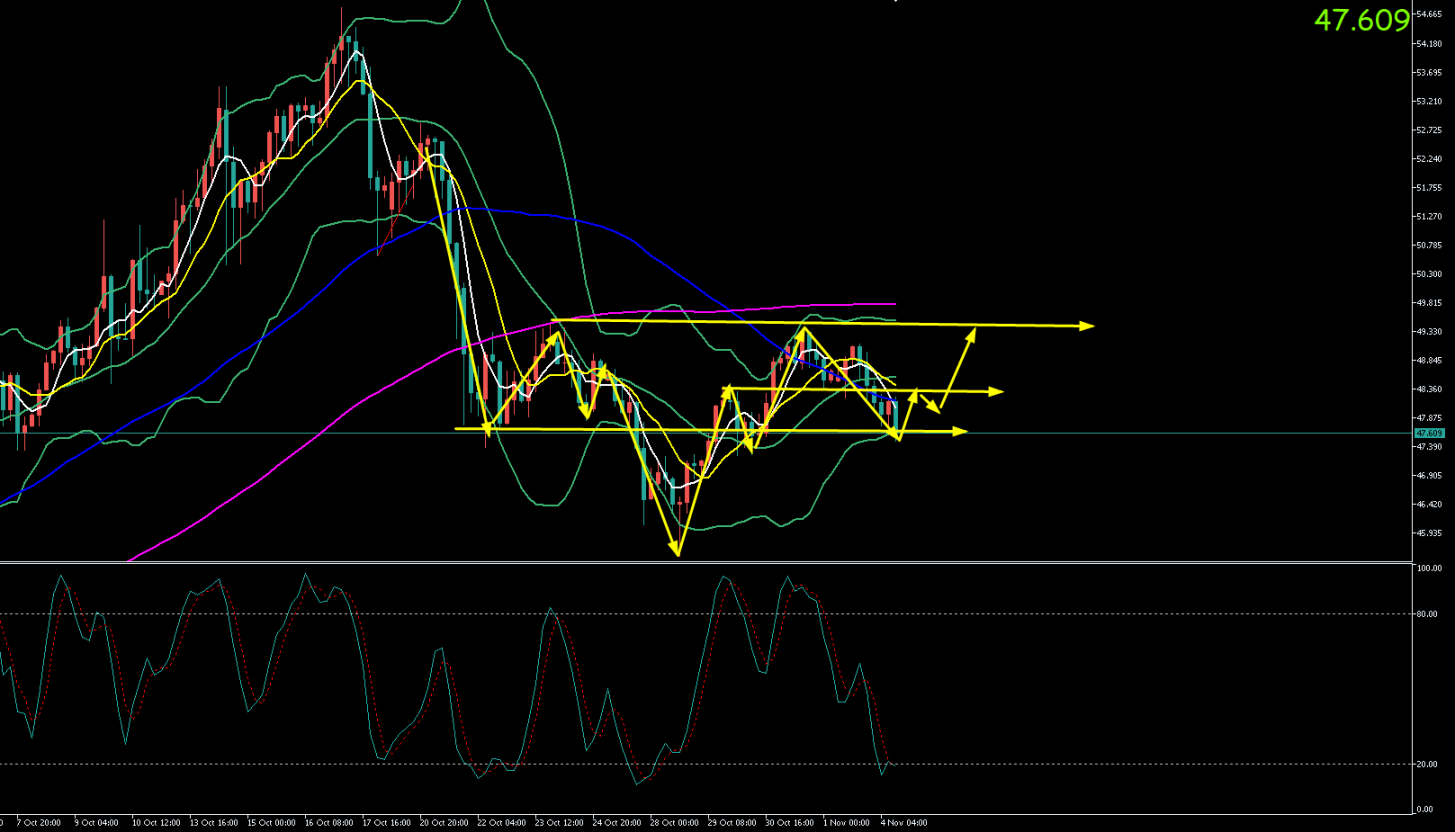1455x832 pixels.
Task: Select the 17 Oct 16:00 time label
Action: click(x=386, y=822)
